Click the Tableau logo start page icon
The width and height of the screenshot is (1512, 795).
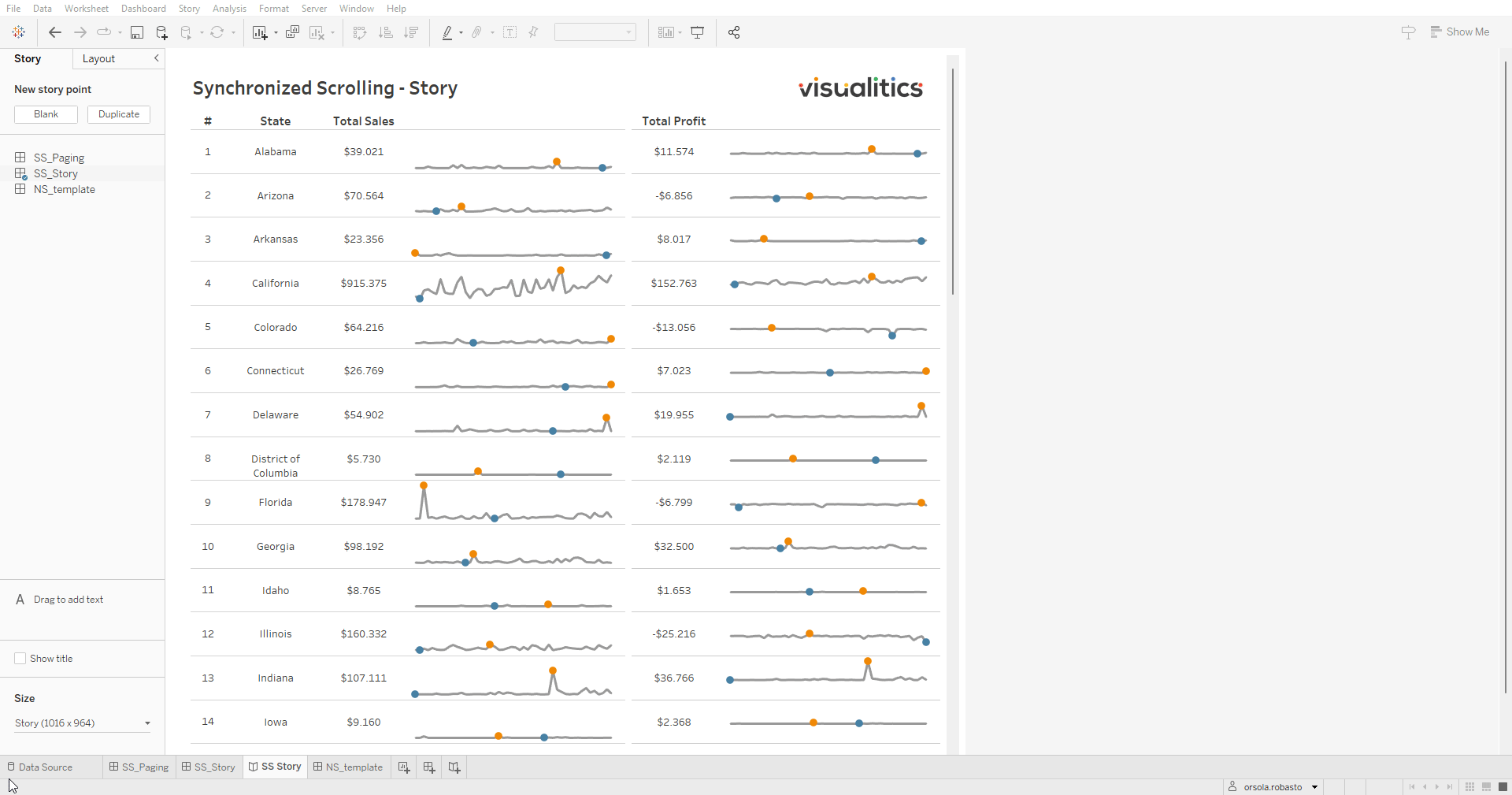tap(19, 32)
